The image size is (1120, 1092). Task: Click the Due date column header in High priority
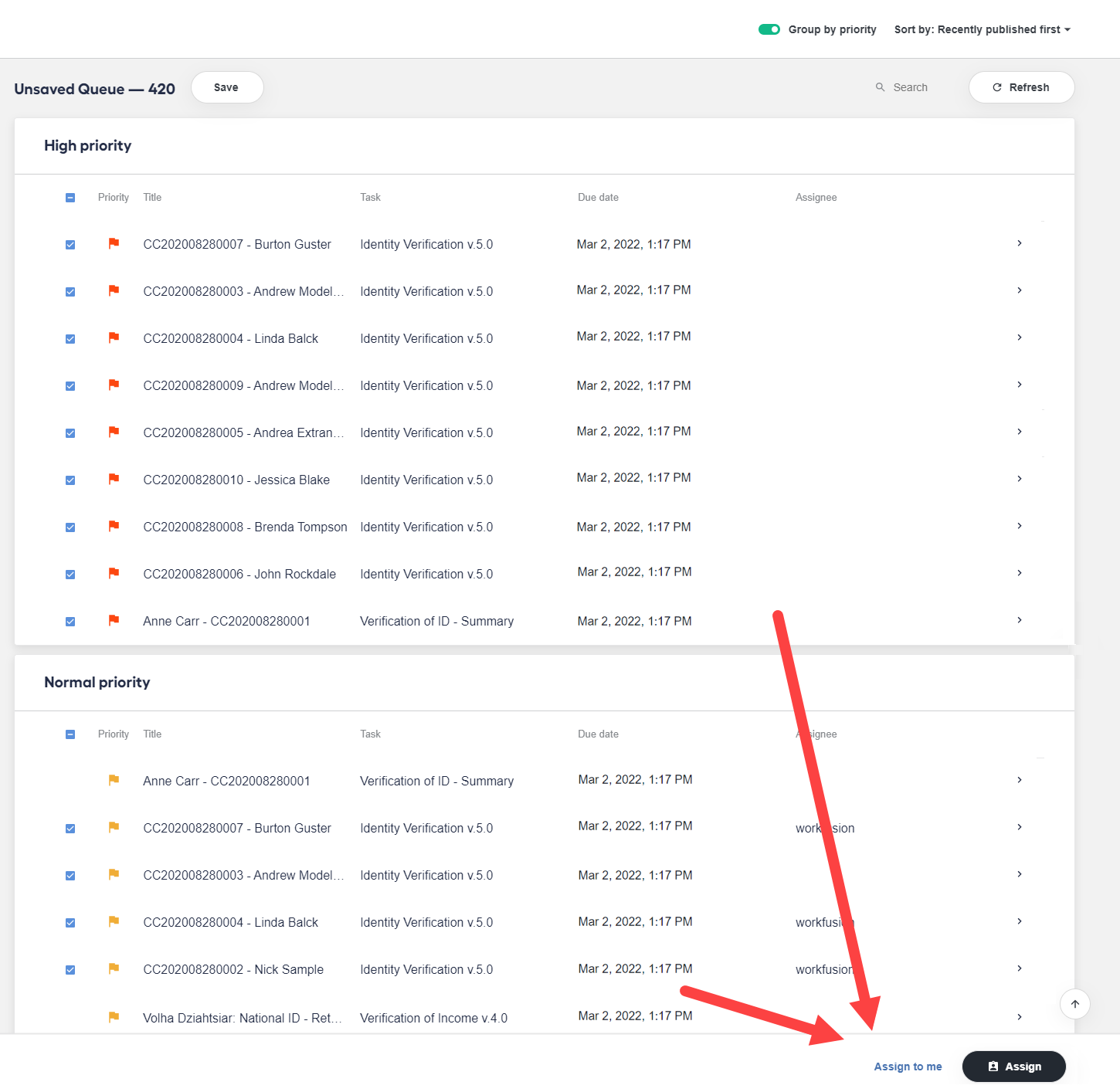pos(598,198)
